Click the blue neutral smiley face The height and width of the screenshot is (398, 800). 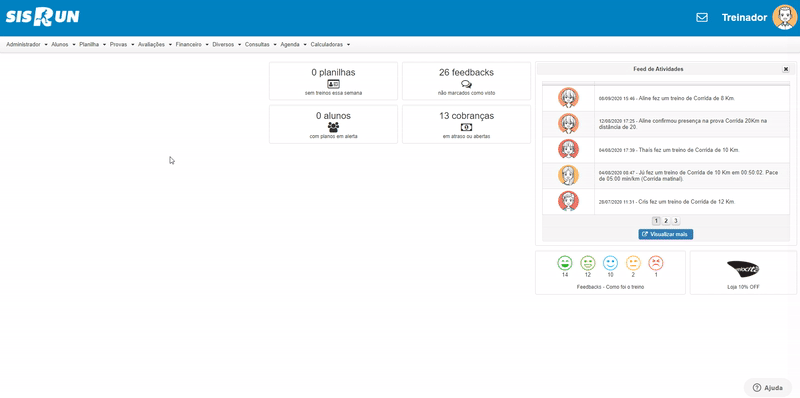(610, 263)
